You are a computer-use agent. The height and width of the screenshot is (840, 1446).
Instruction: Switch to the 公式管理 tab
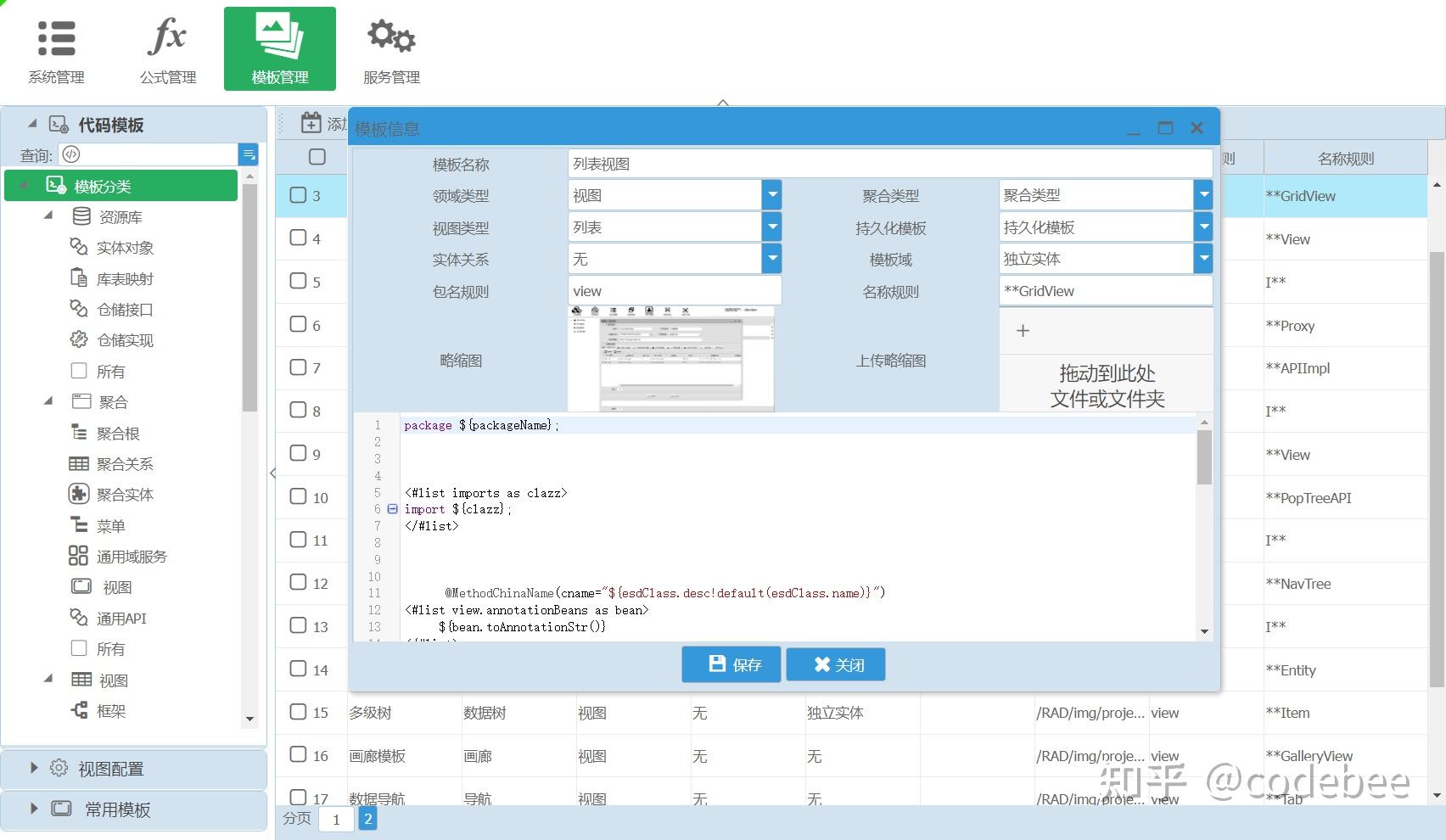[168, 47]
